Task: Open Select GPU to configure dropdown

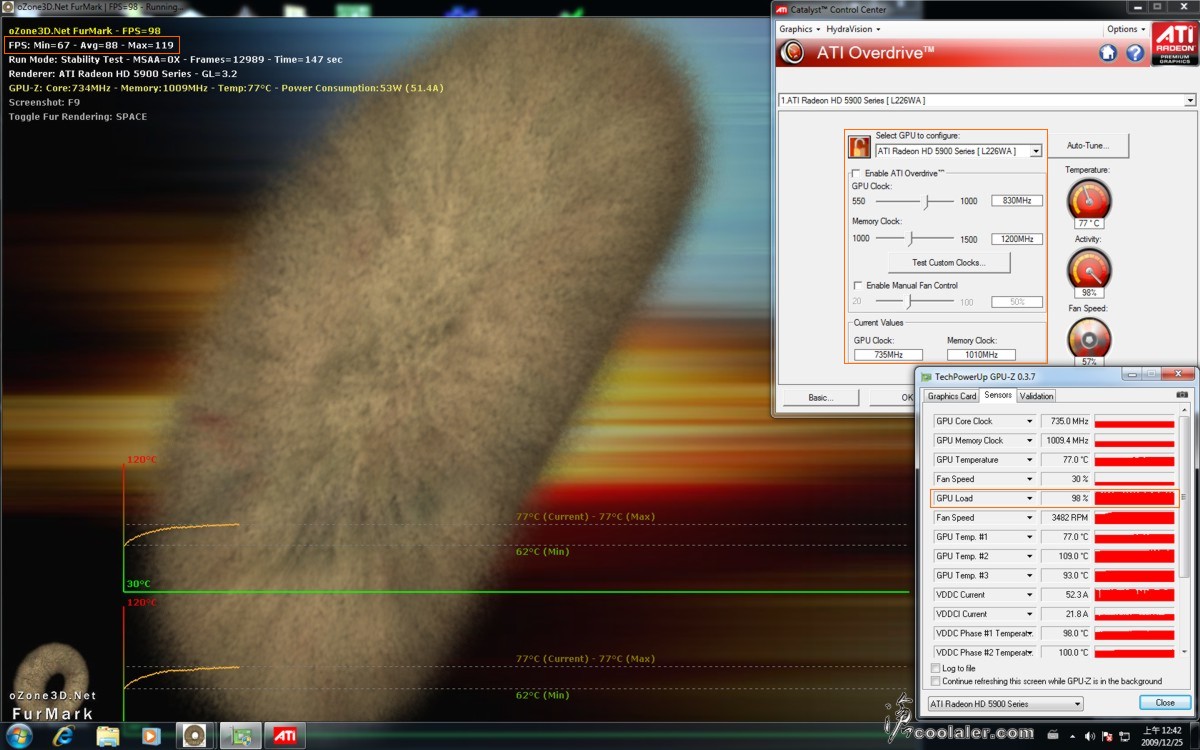Action: tap(1036, 151)
